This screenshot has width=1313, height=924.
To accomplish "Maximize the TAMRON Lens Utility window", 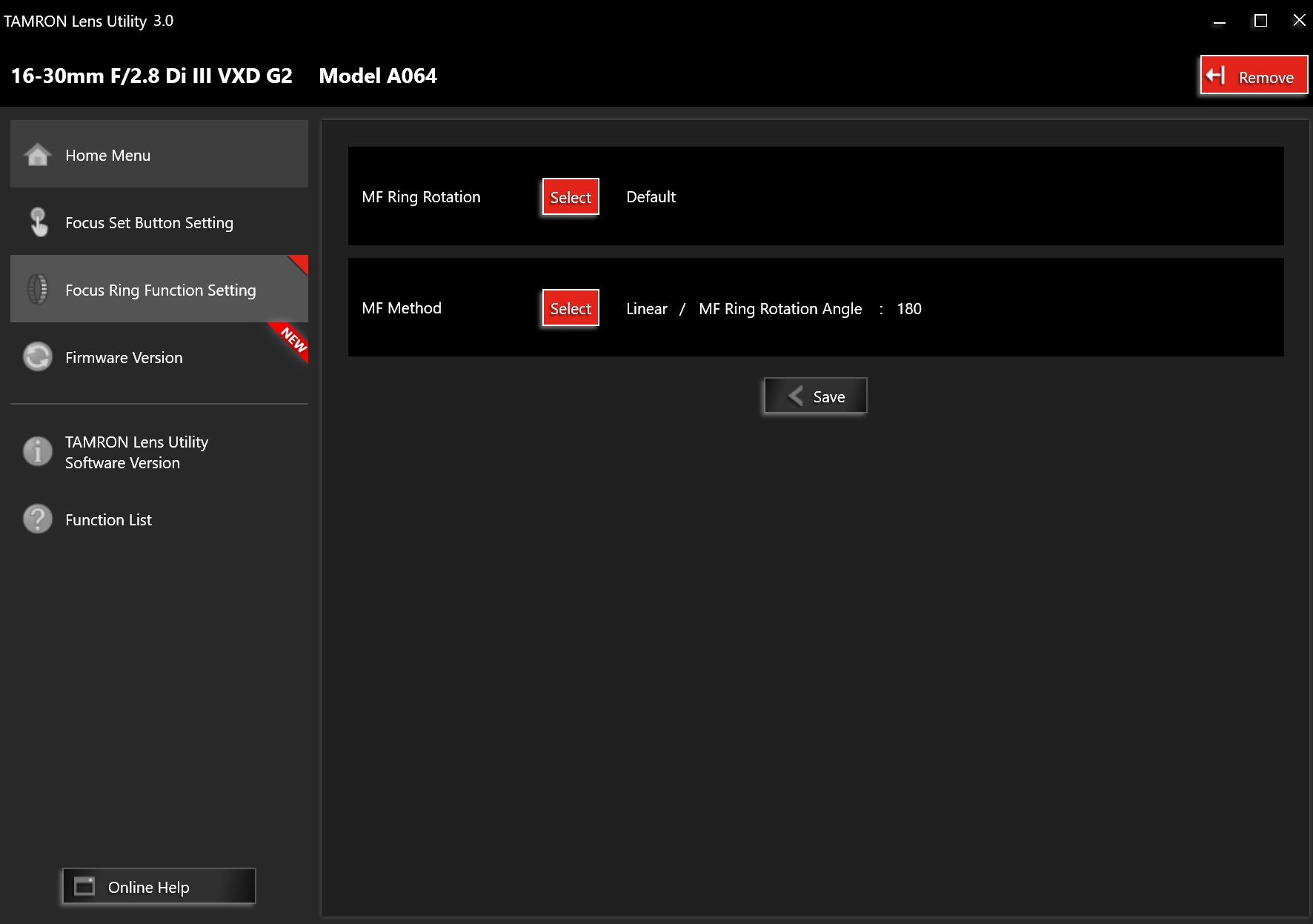I will click(x=1260, y=21).
